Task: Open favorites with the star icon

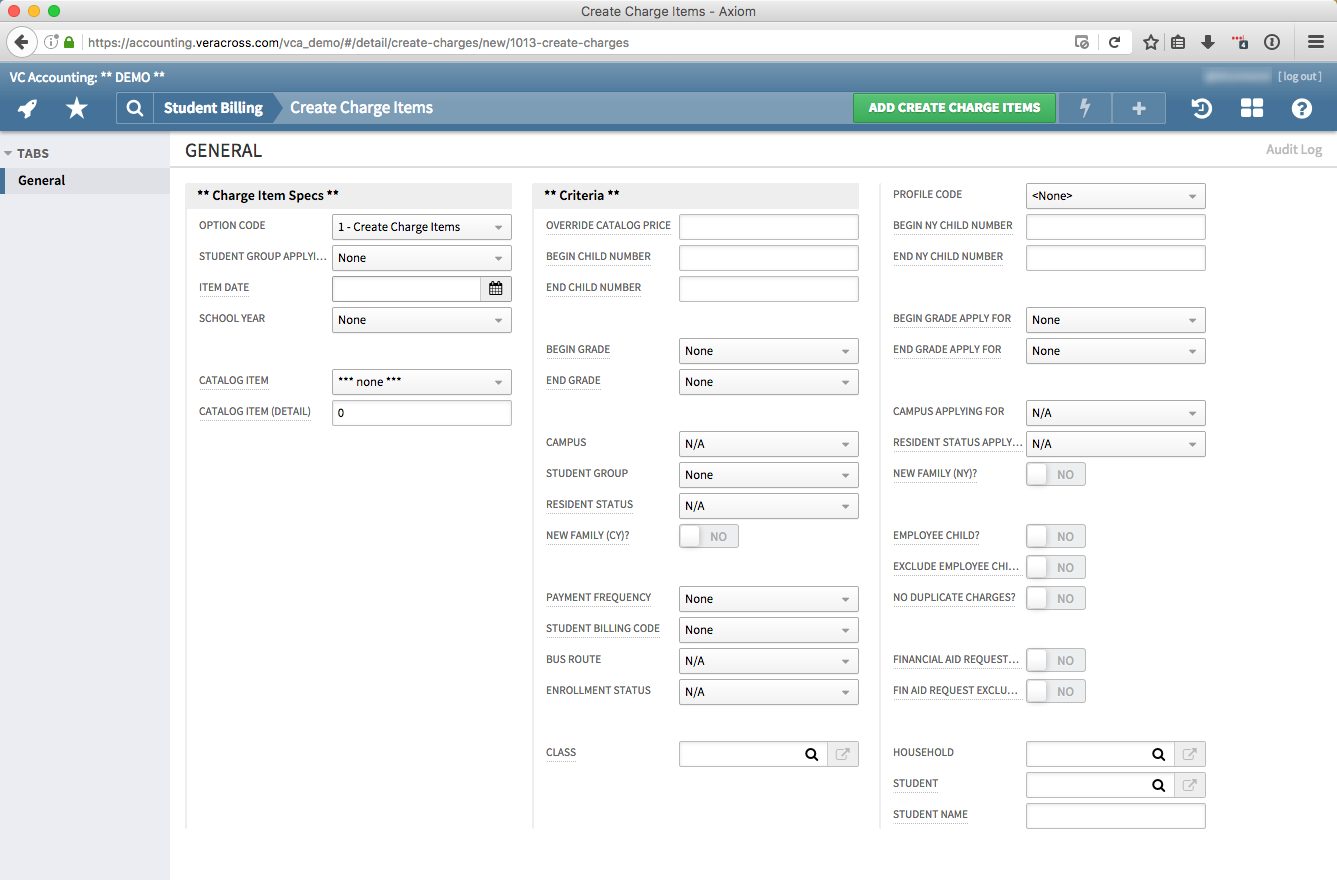Action: pos(77,108)
